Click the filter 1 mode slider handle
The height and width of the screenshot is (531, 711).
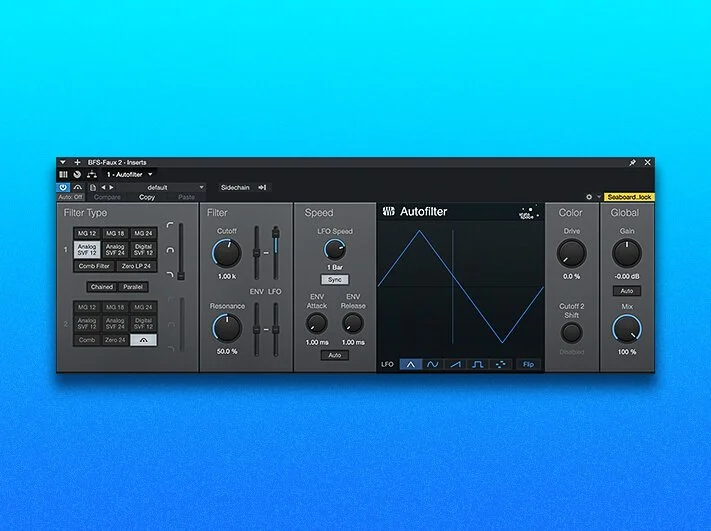[181, 276]
